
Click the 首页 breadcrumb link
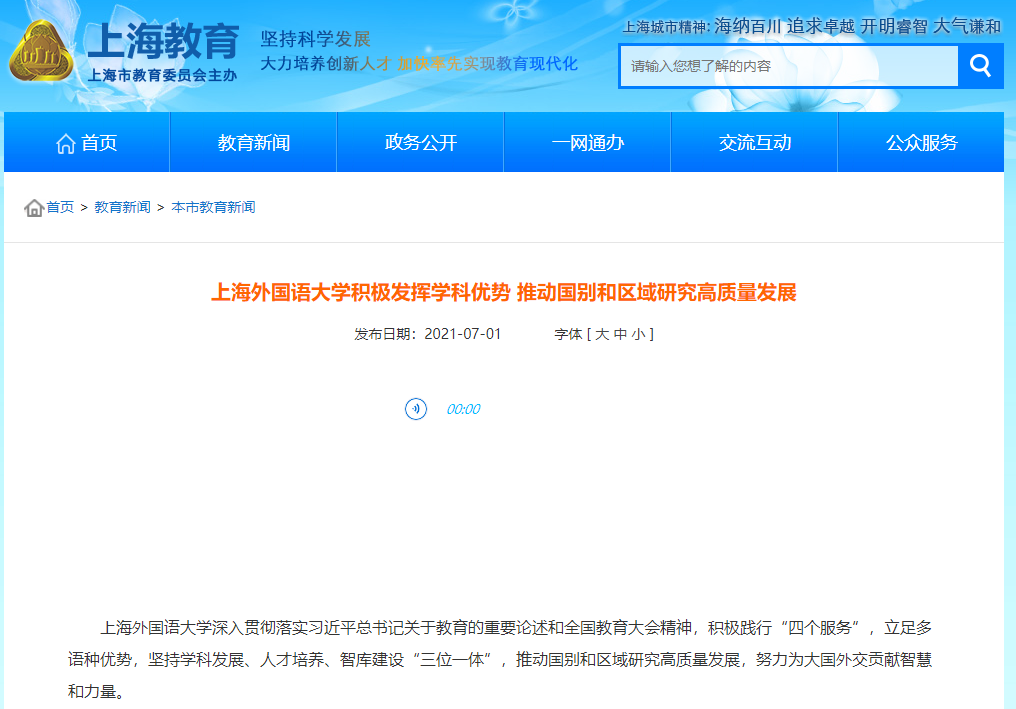coord(56,207)
